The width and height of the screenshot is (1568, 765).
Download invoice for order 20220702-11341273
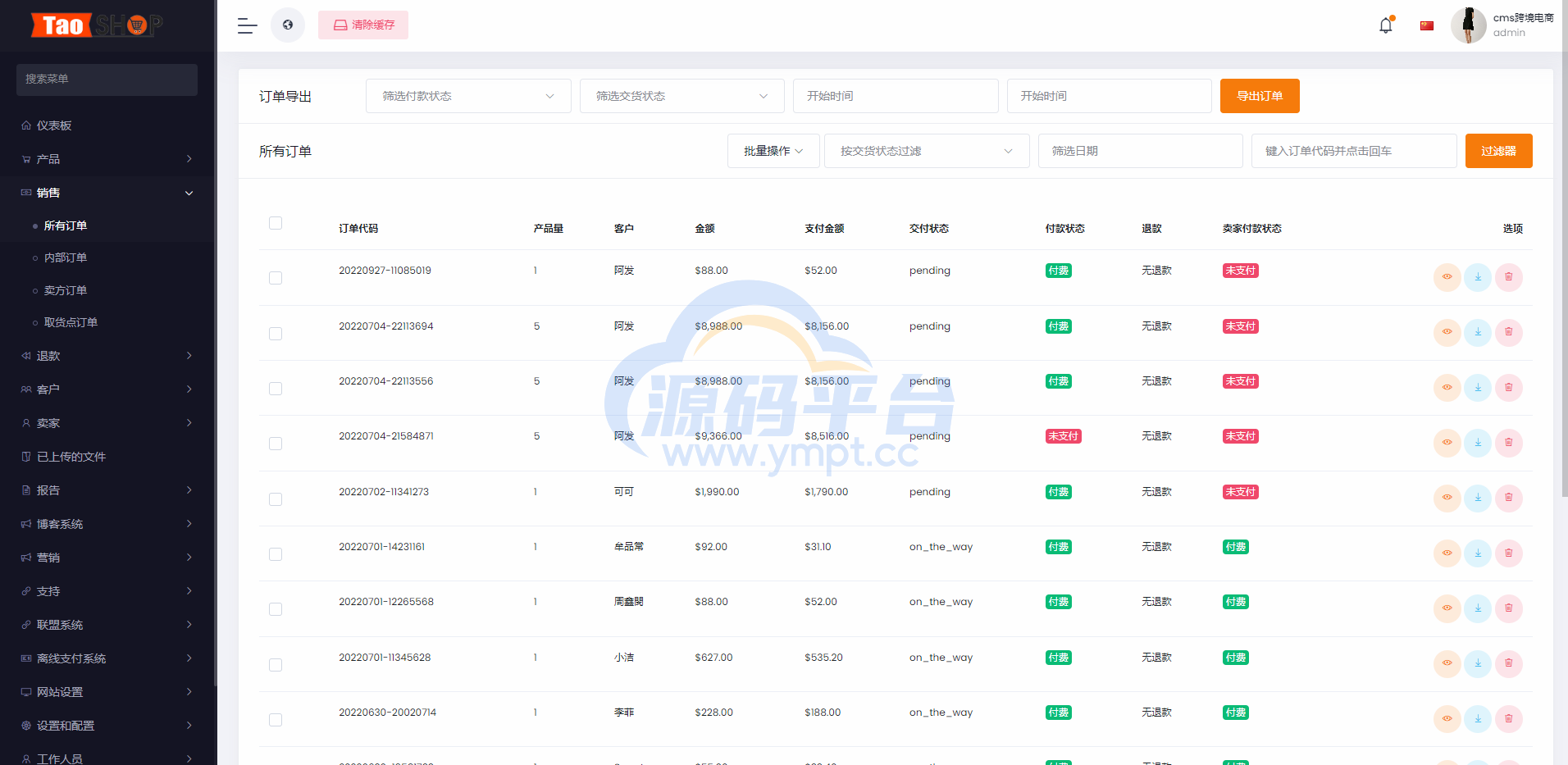pos(1478,498)
